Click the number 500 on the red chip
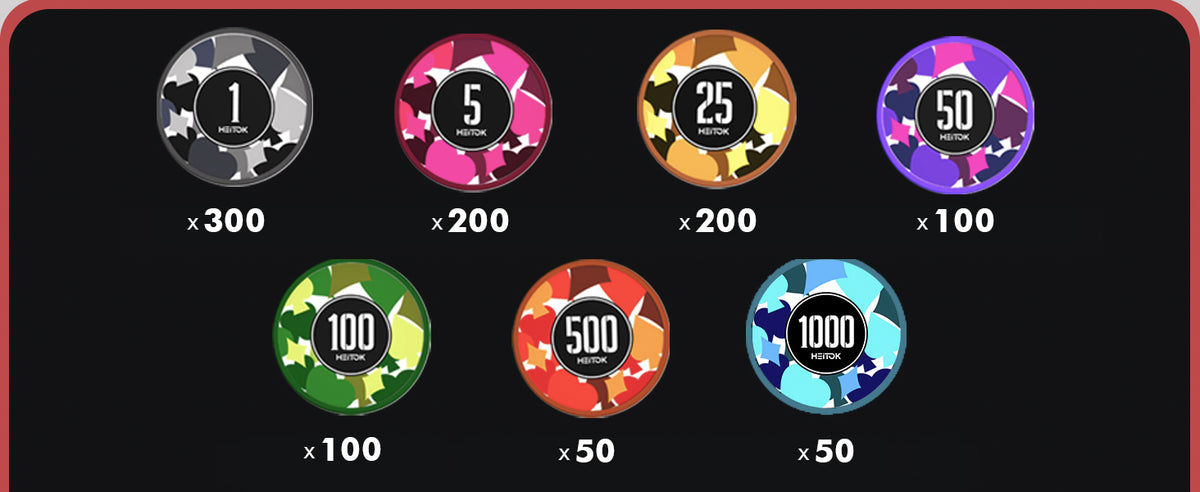Screen dimensions: 1200x492 591,332
